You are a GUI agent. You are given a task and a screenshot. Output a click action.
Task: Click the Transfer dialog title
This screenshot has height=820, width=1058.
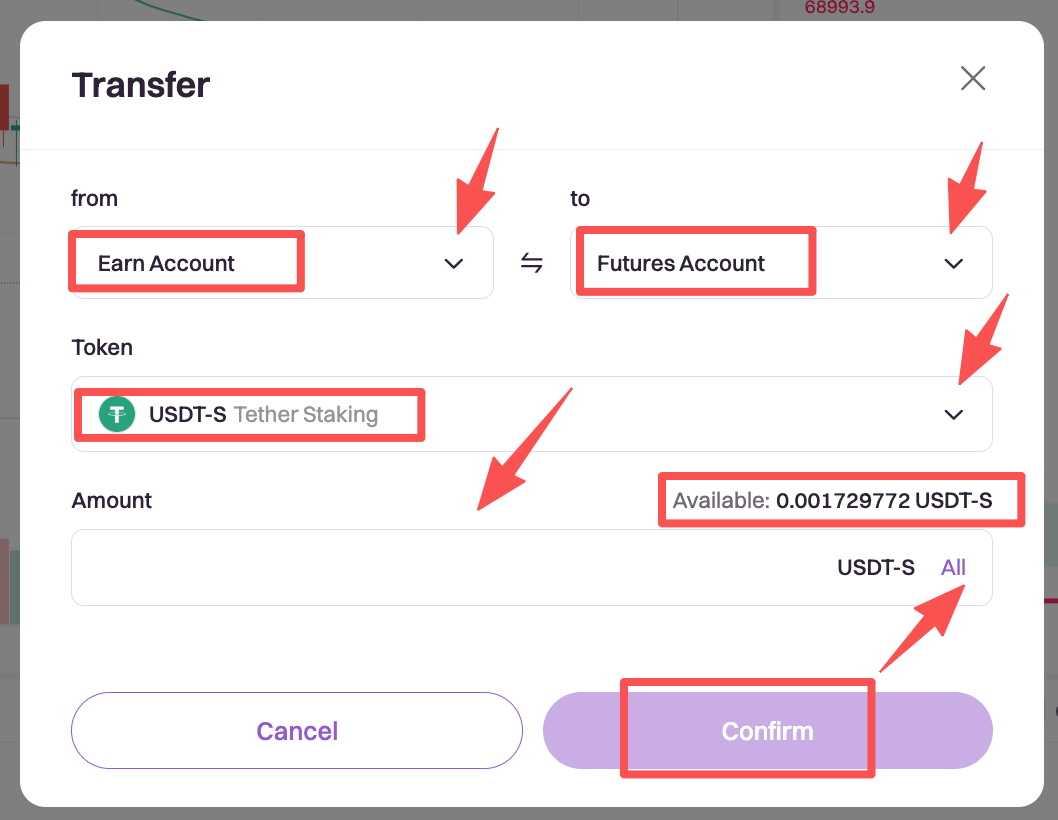(141, 85)
